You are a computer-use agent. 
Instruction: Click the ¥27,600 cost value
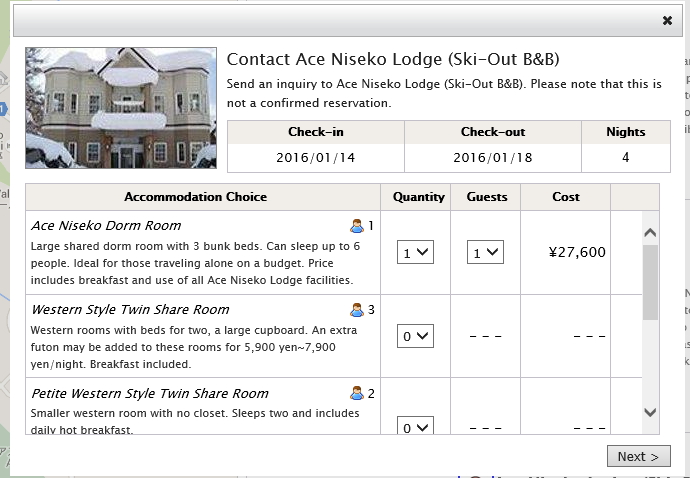577,252
